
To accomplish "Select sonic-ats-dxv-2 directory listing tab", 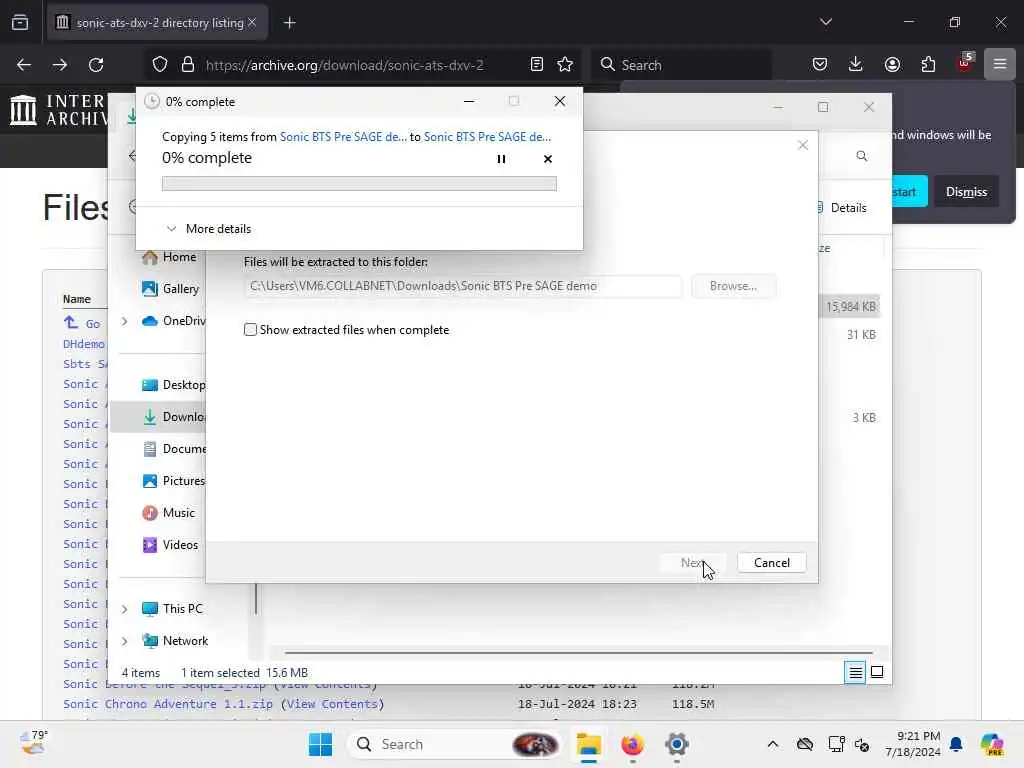I will pyautogui.click(x=157, y=23).
